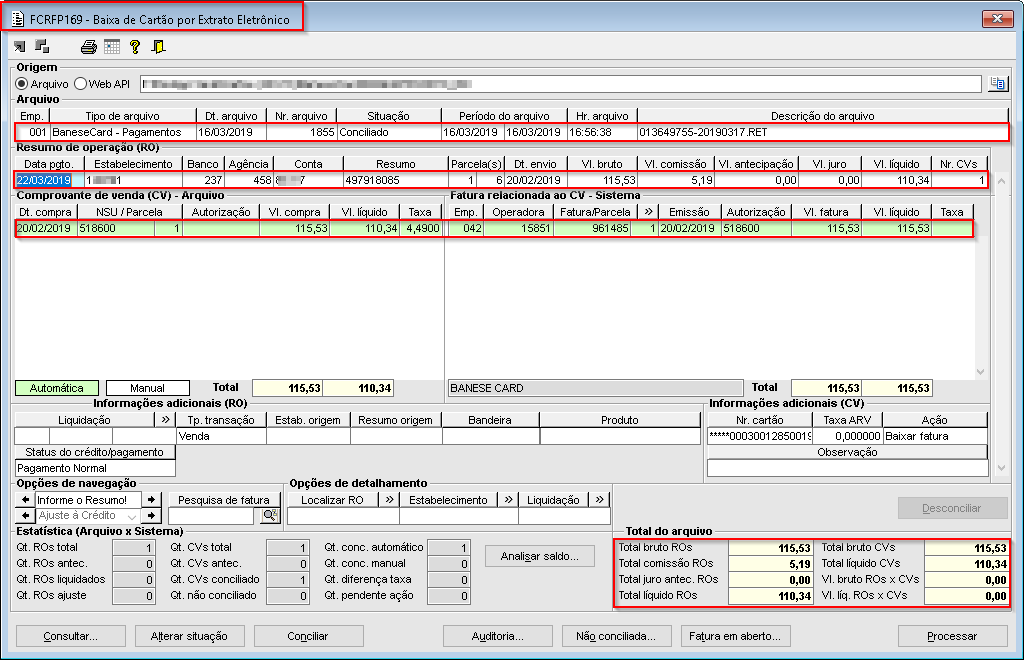Click the file browse icon beside path field
This screenshot has width=1024, height=660.
click(997, 84)
